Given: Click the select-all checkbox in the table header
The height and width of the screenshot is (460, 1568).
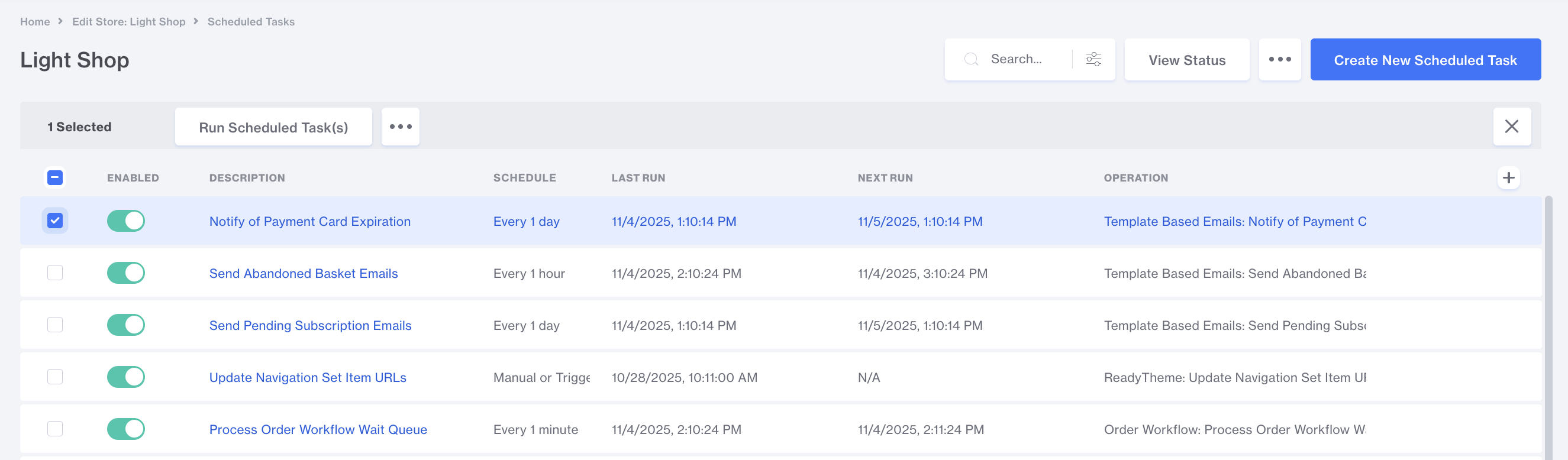Looking at the screenshot, I should click(55, 177).
